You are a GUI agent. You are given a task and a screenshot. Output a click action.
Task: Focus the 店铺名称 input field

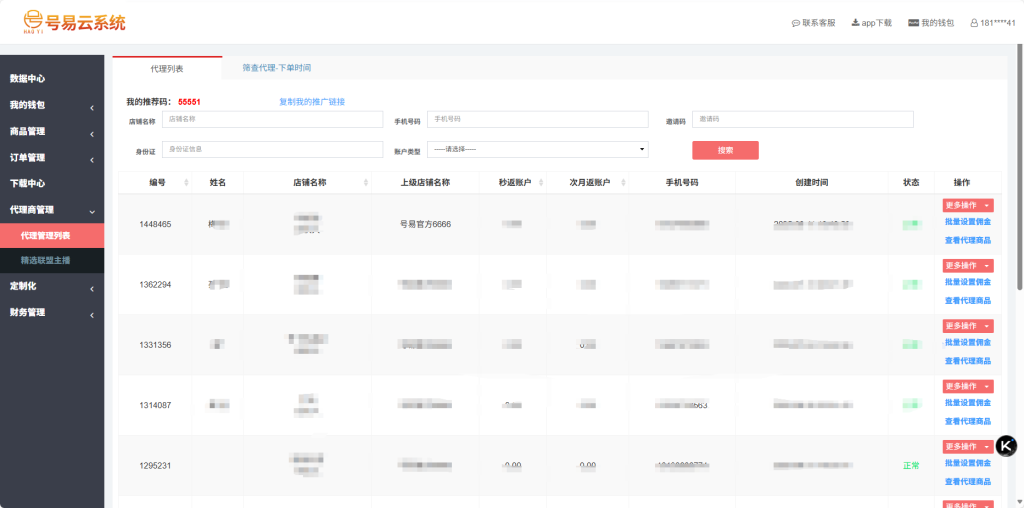[x=272, y=119]
